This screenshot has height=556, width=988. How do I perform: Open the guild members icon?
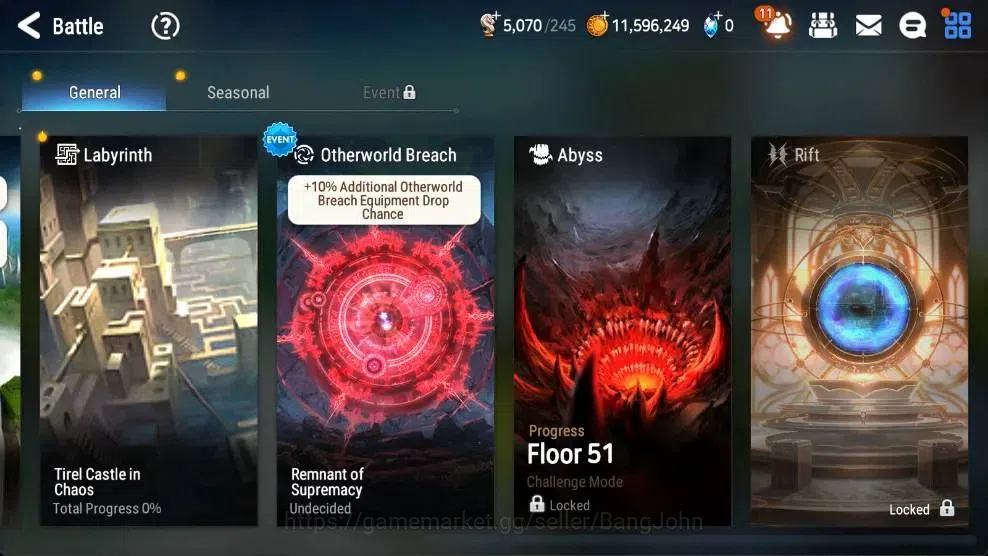823,26
